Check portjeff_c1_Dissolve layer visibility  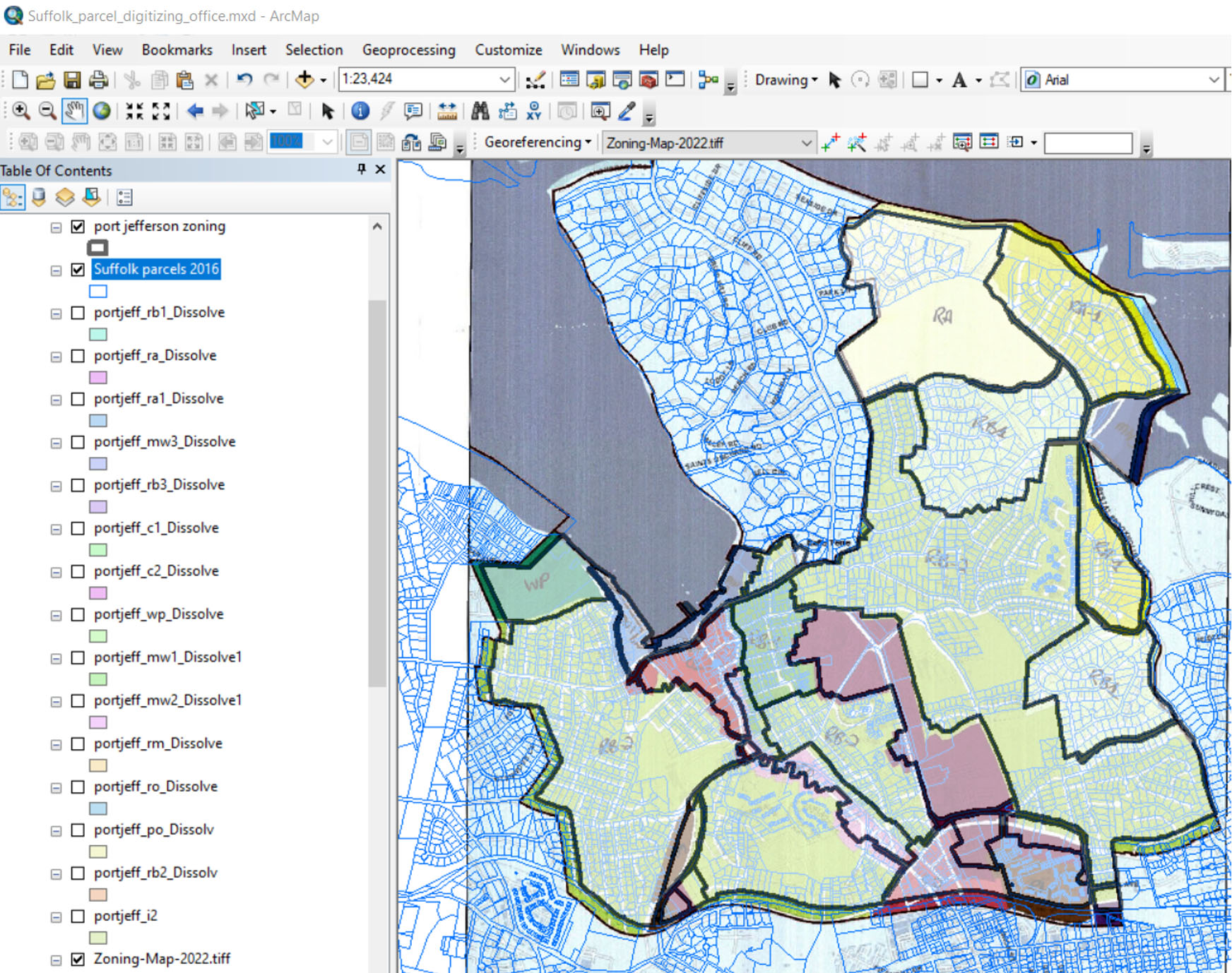pyautogui.click(x=78, y=528)
